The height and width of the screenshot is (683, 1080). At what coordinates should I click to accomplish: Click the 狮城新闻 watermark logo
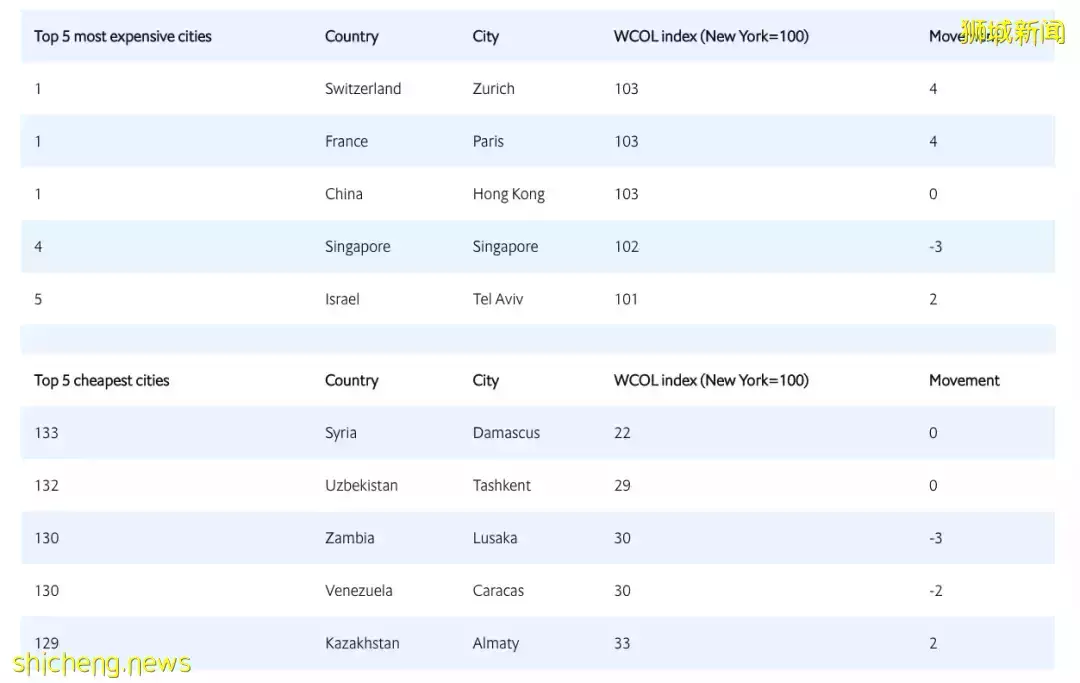click(x=1012, y=33)
